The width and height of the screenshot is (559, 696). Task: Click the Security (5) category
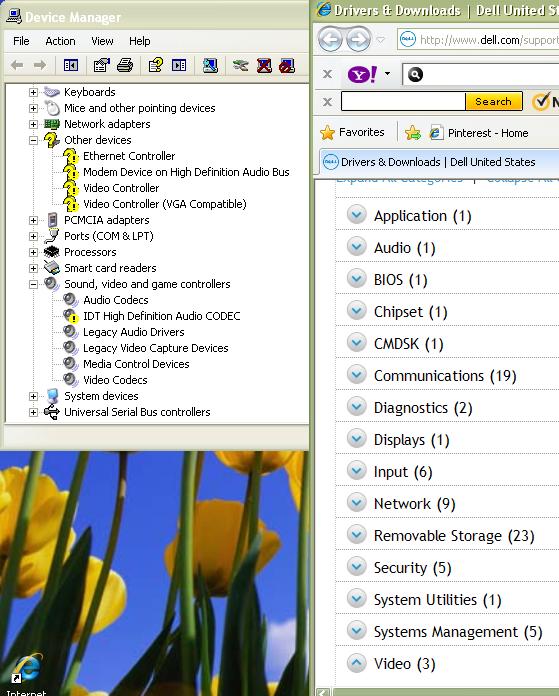[x=412, y=567]
